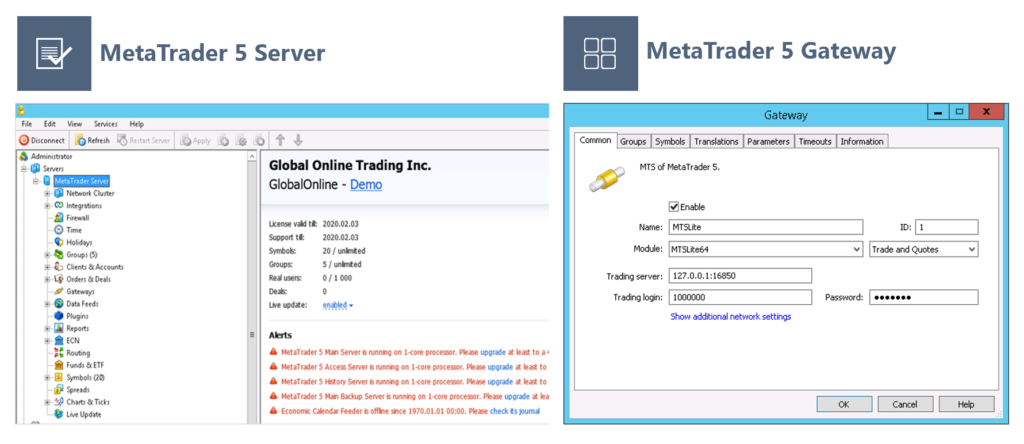
Task: Click the Network Cluster node icon
Action: [x=59, y=193]
